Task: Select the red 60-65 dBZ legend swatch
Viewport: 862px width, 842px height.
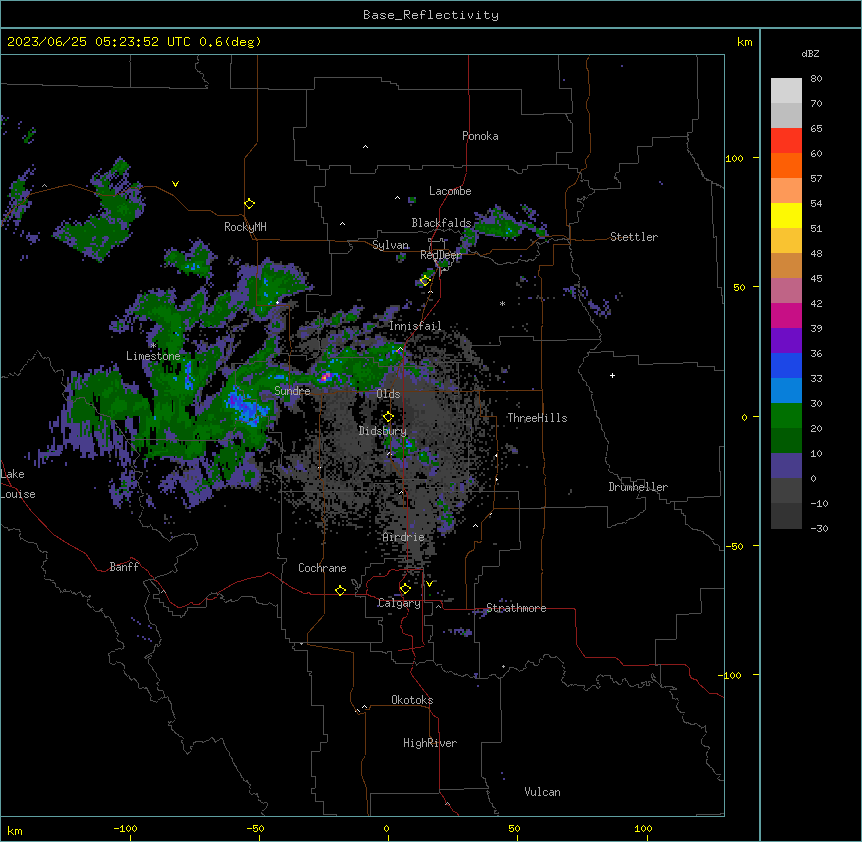Action: pos(786,141)
